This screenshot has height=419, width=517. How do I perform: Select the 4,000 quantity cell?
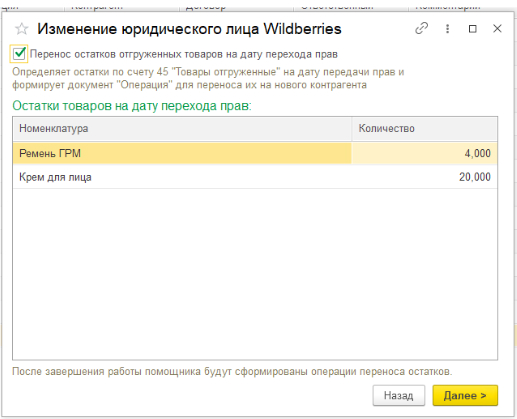(424, 153)
